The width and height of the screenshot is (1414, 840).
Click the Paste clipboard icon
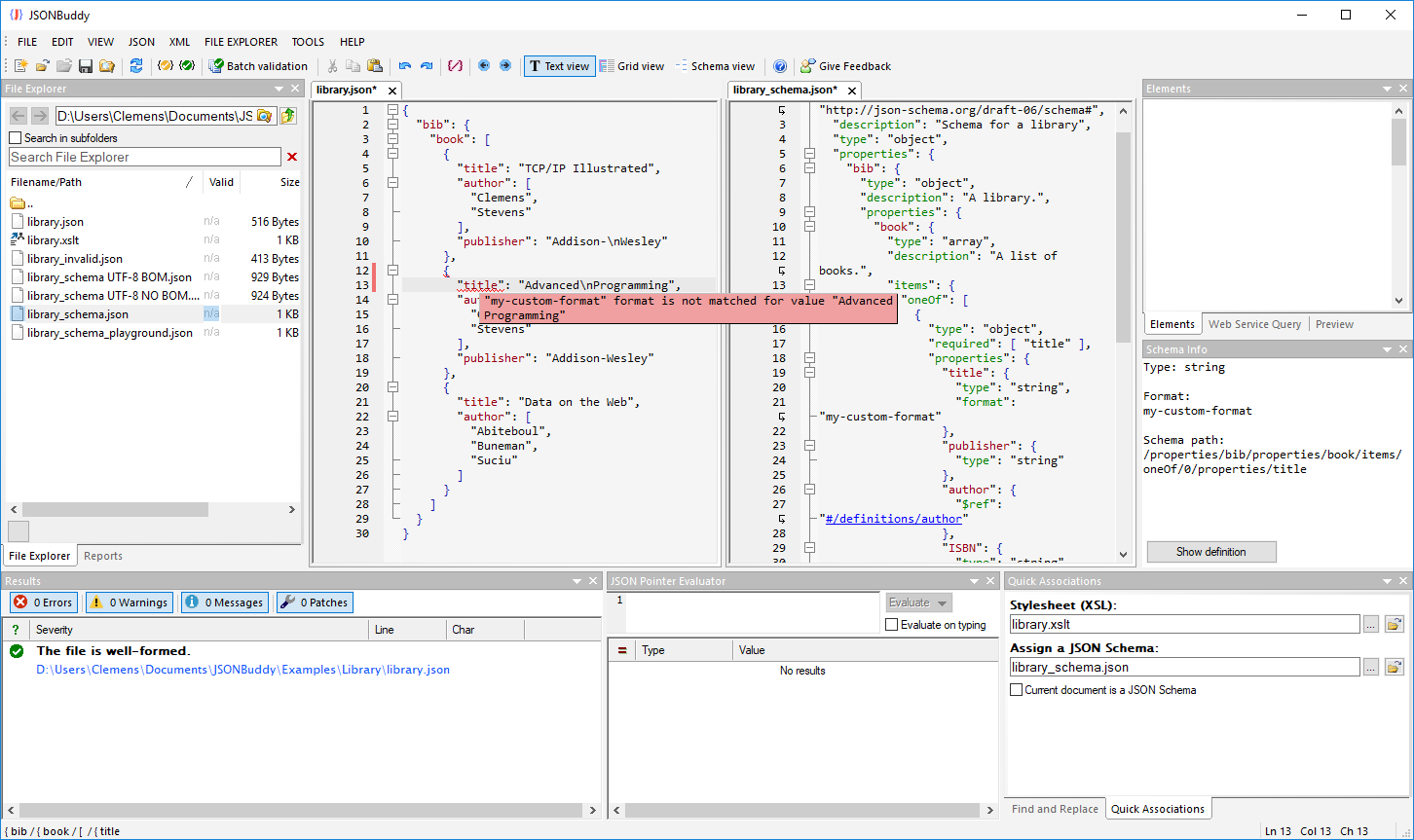(x=375, y=66)
